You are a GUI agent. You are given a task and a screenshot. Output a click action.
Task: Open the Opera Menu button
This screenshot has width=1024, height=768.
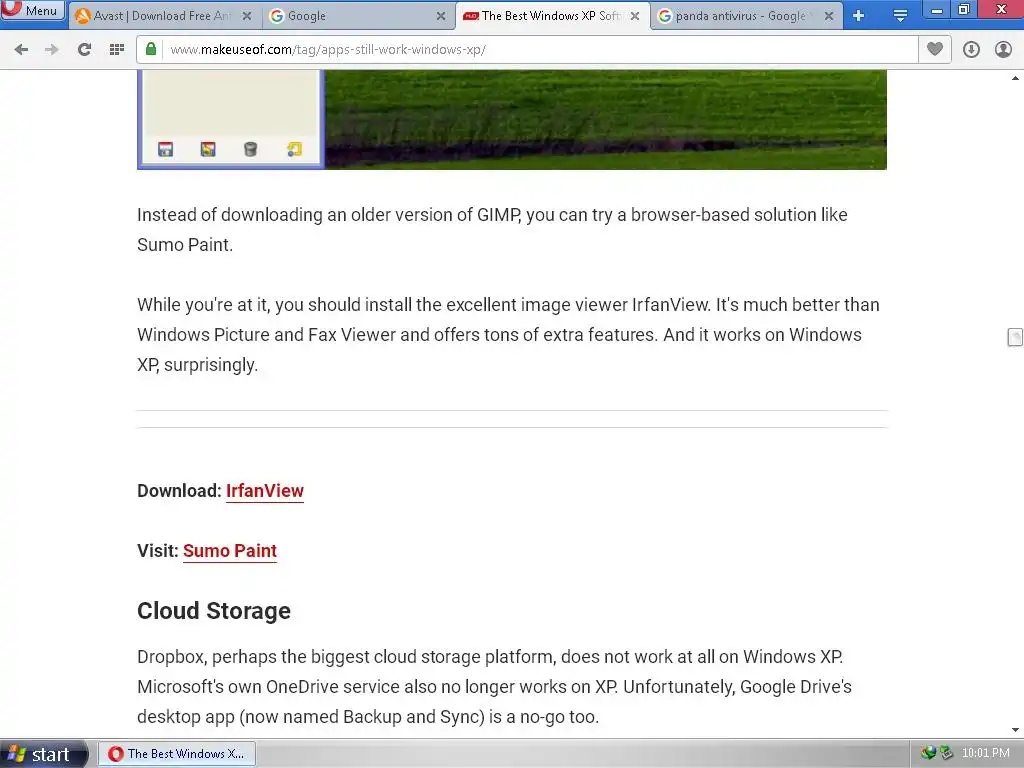[x=33, y=10]
